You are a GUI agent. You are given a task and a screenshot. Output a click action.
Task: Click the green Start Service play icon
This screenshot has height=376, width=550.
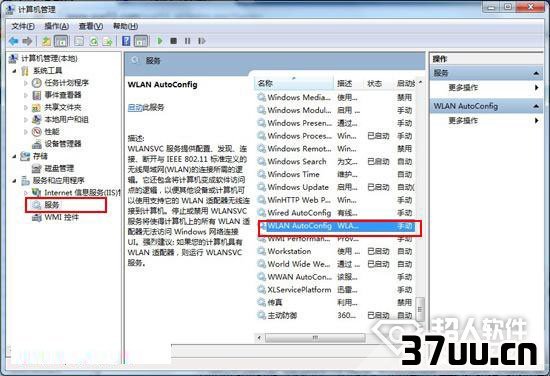(x=160, y=41)
